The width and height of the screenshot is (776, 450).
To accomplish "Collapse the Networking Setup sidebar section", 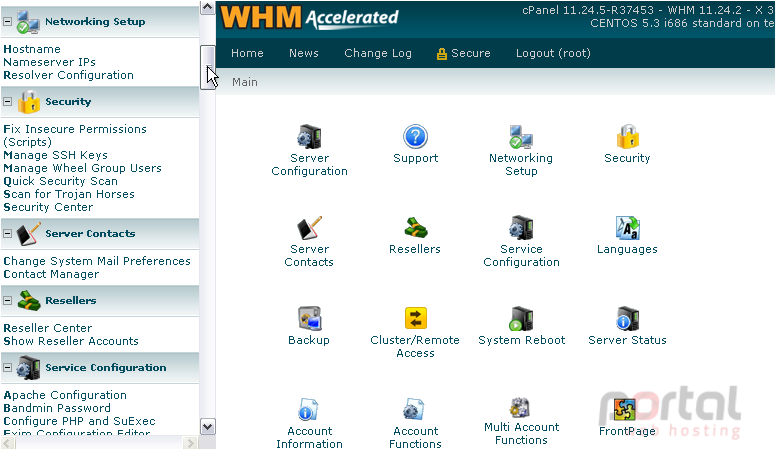I will 7,22.
